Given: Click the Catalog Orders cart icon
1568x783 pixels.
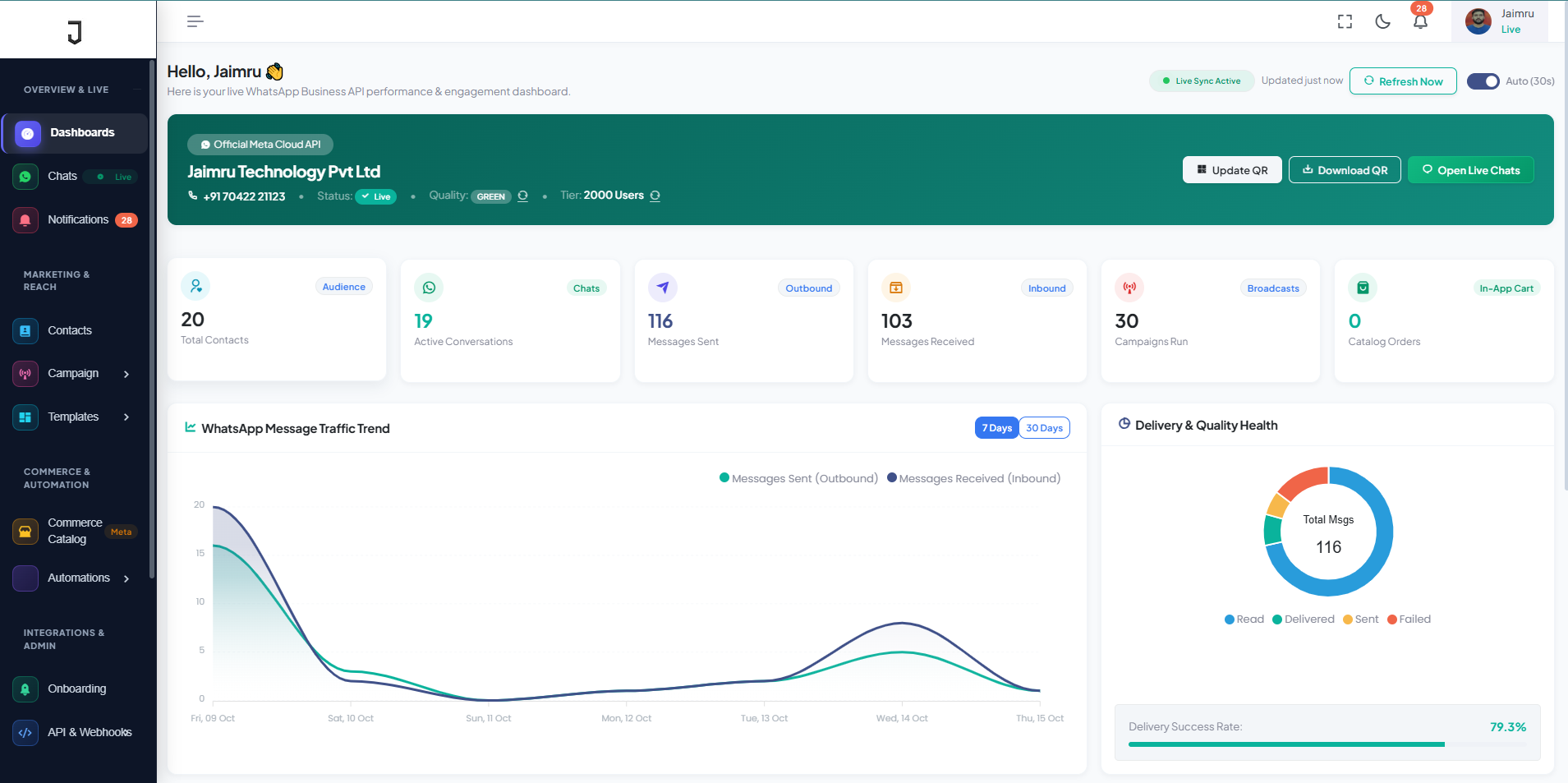Looking at the screenshot, I should [x=1363, y=288].
